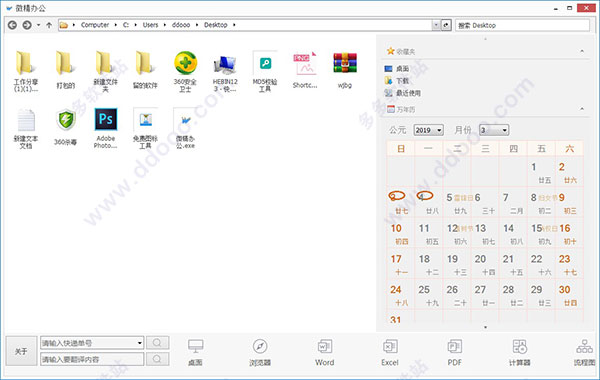The height and width of the screenshot is (380, 600).
Task: Open the HEBIN12 computer shortcut
Action: pyautogui.click(x=225, y=73)
